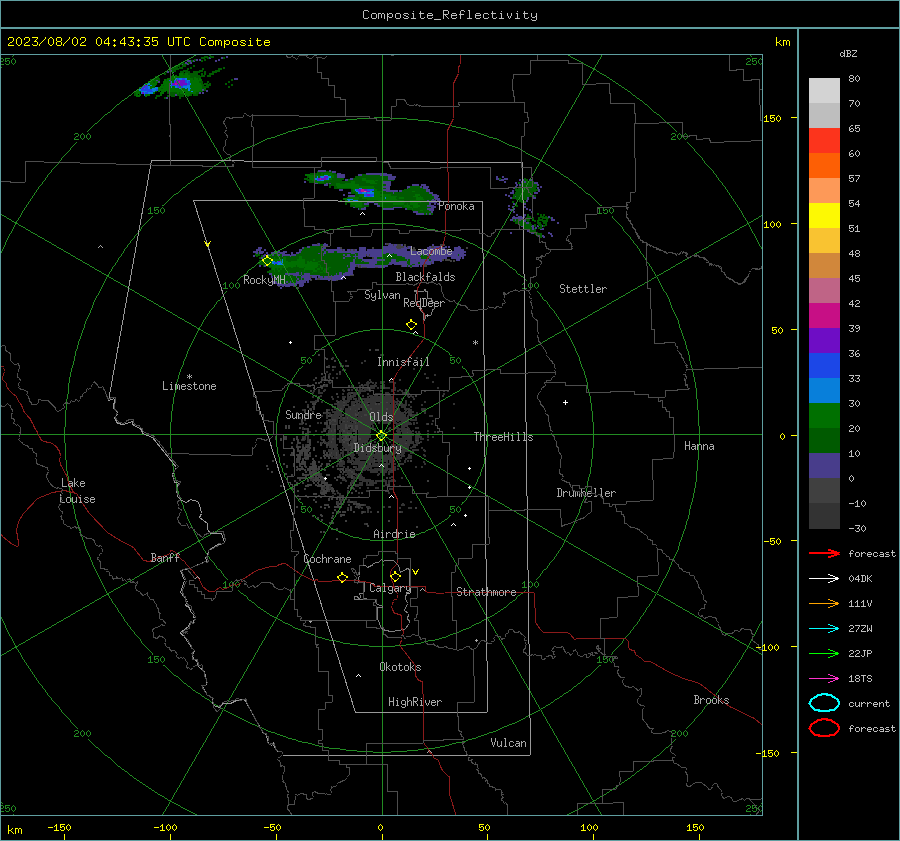
Task: Click the Airdrie city label
Action: (x=394, y=534)
